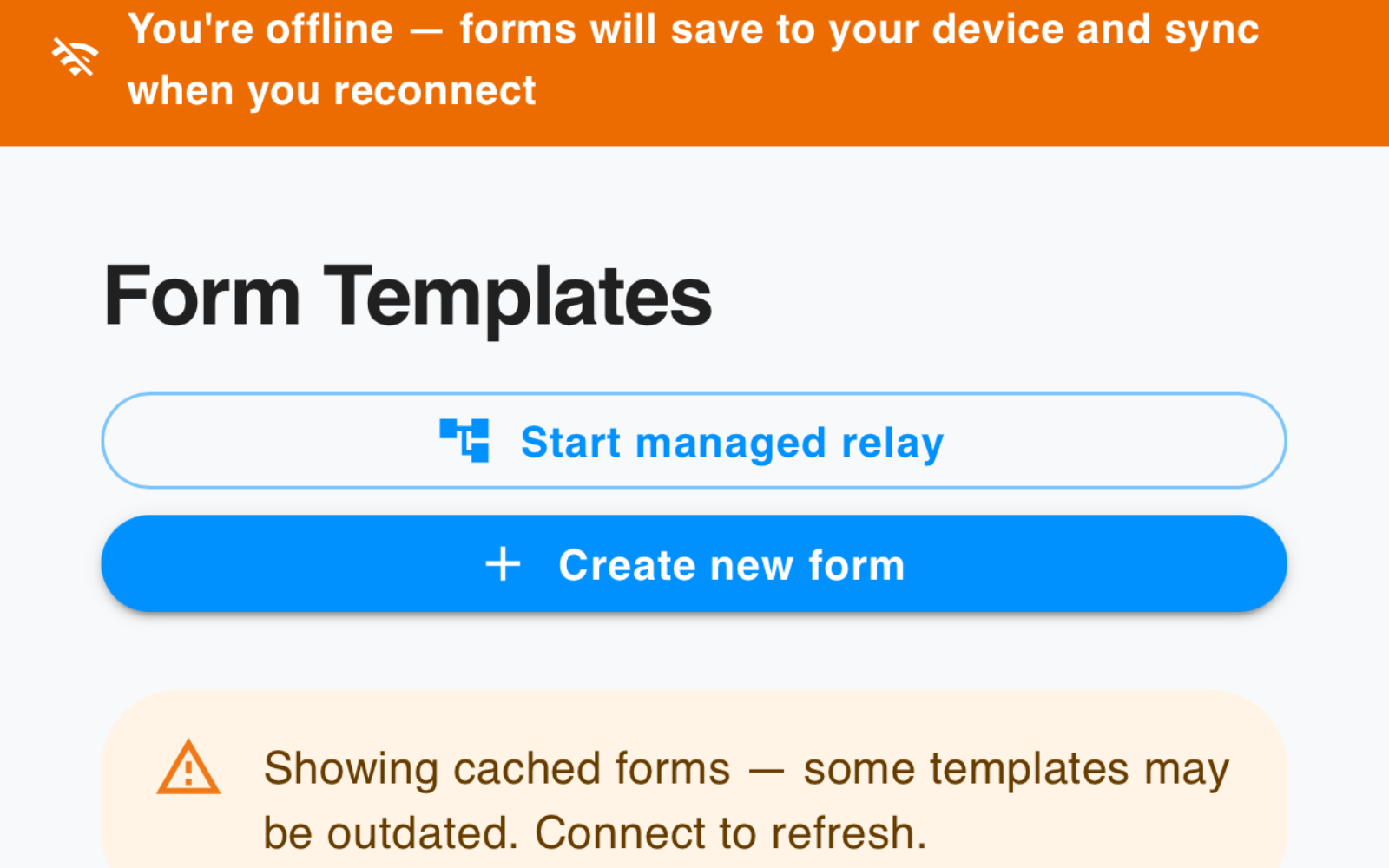
Task: Click the Create new form button label
Action: [x=732, y=564]
